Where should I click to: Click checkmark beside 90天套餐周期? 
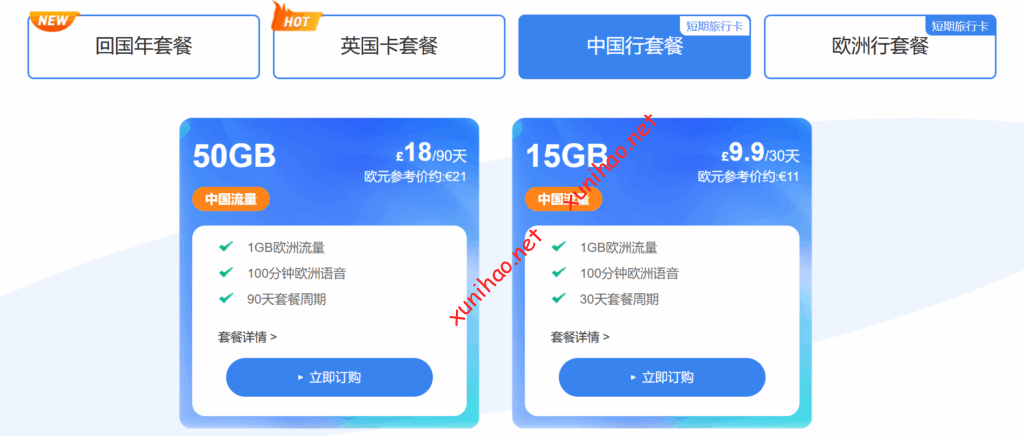pos(226,299)
